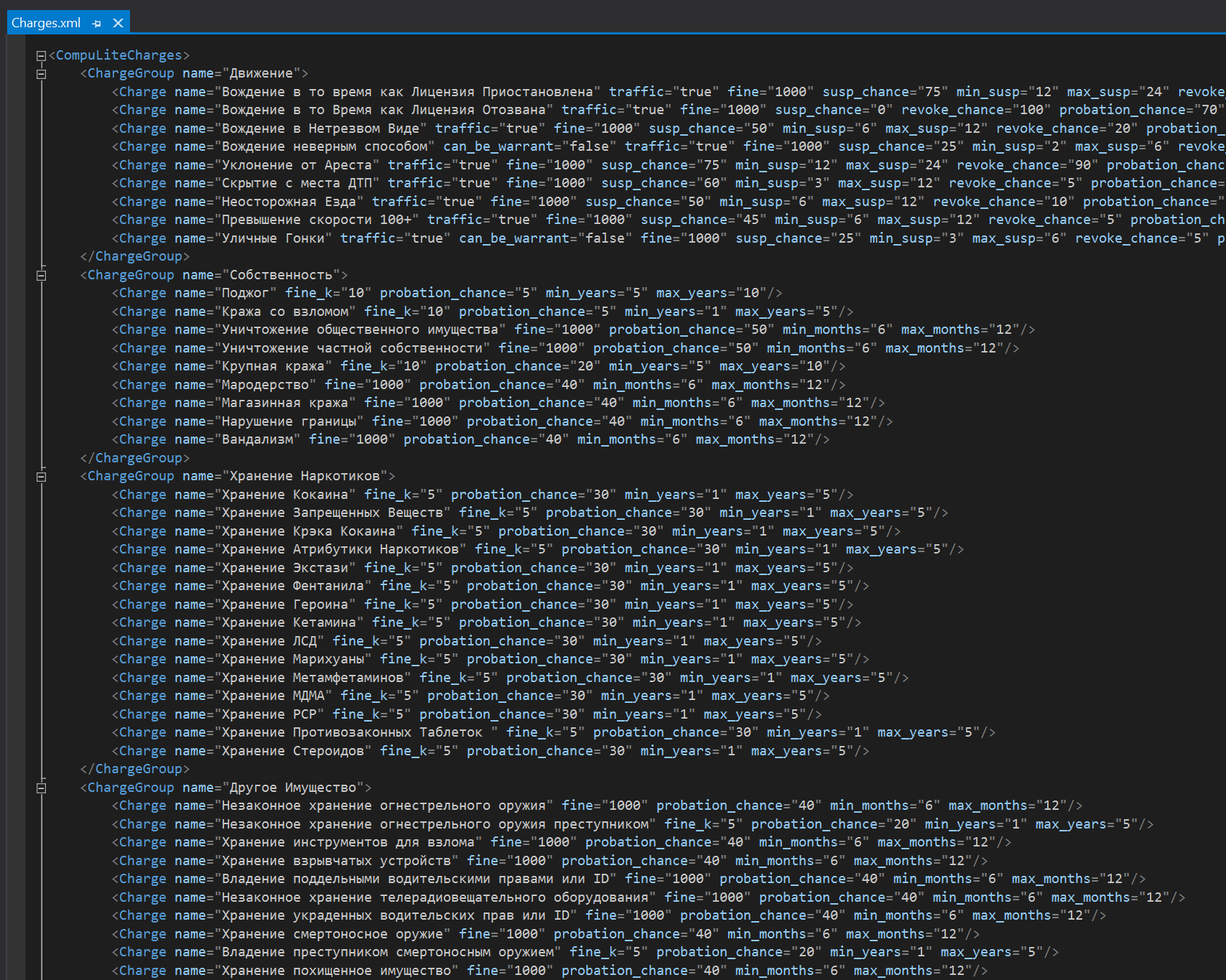
Task: Fold the Другое Имущество ChargeGroup
Action: (x=41, y=788)
